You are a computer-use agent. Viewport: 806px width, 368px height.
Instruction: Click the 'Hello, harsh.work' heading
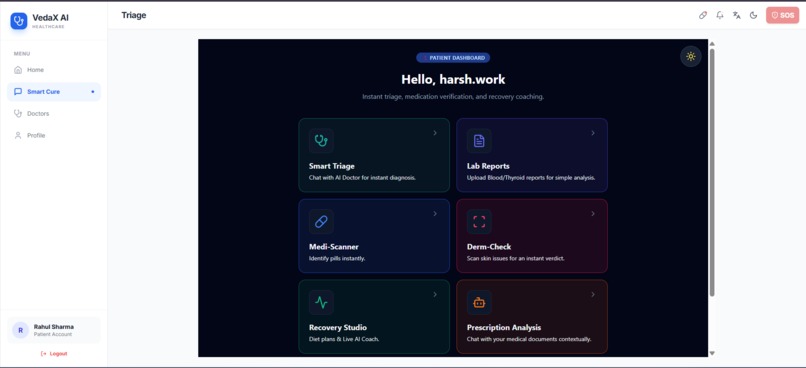point(453,80)
